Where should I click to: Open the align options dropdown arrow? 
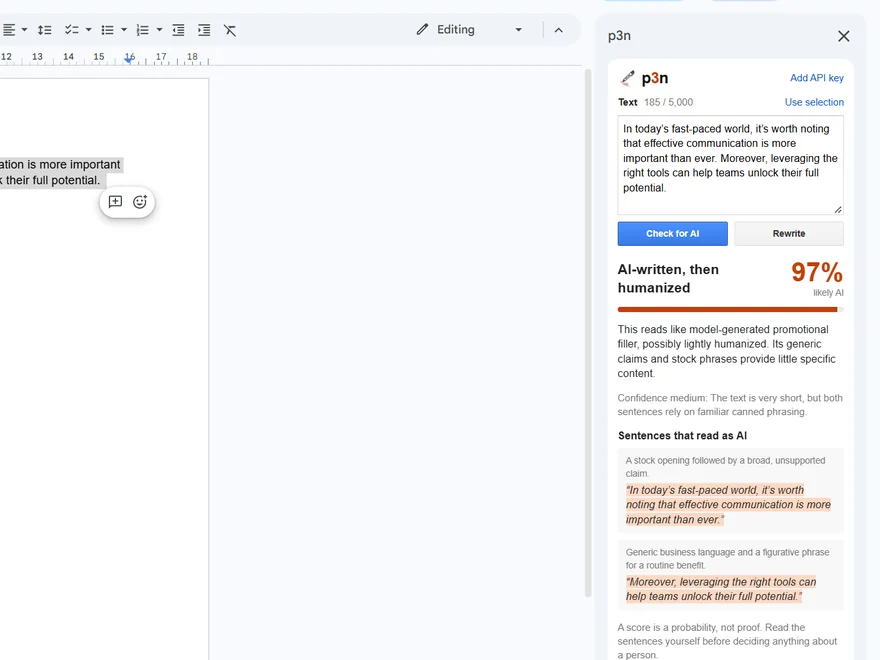point(24,30)
